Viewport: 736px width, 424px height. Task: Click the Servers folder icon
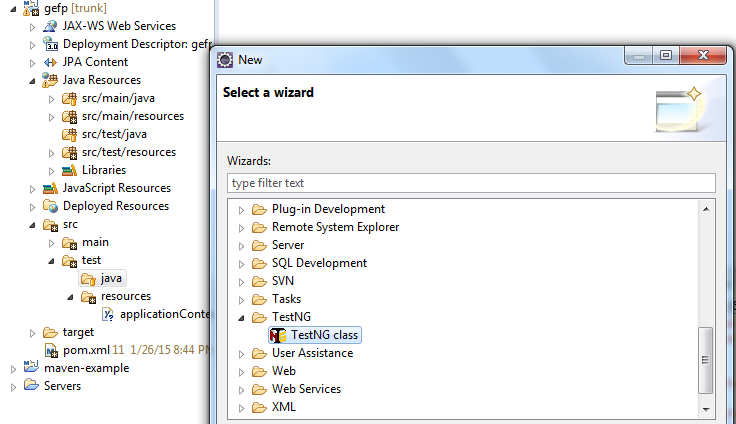pyautogui.click(x=31, y=386)
